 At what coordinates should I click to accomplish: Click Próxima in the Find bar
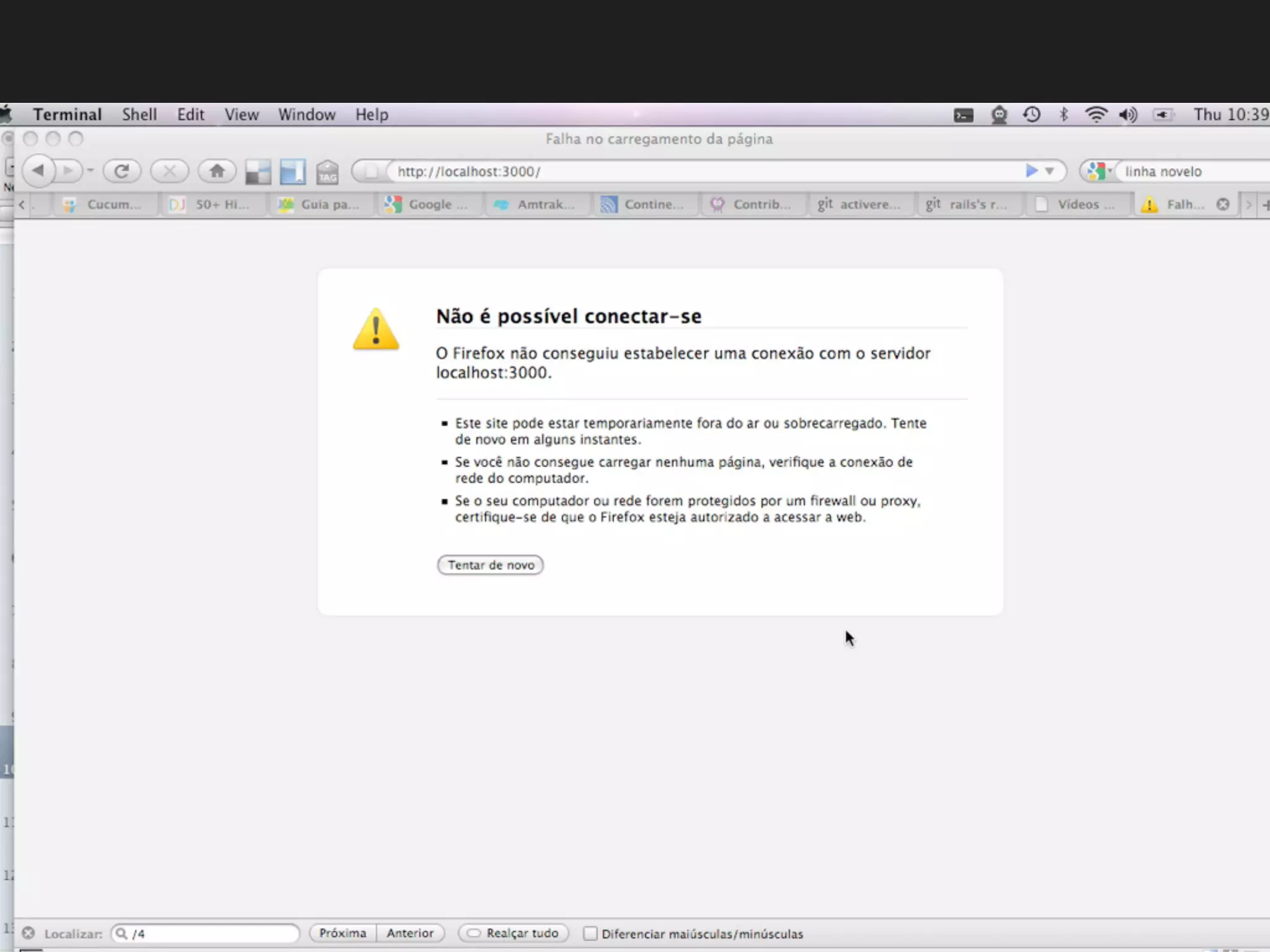pyautogui.click(x=342, y=933)
